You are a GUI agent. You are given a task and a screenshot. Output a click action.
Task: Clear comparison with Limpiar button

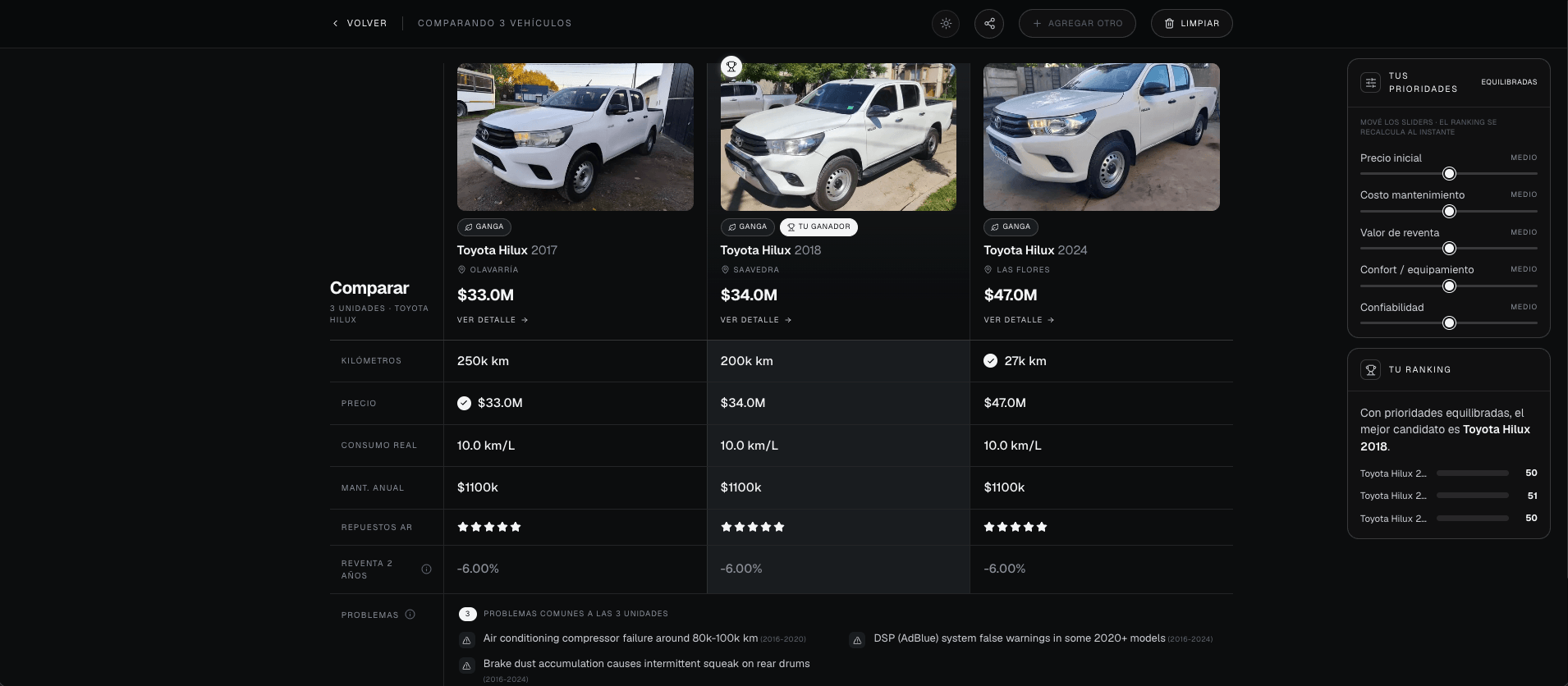(1191, 24)
